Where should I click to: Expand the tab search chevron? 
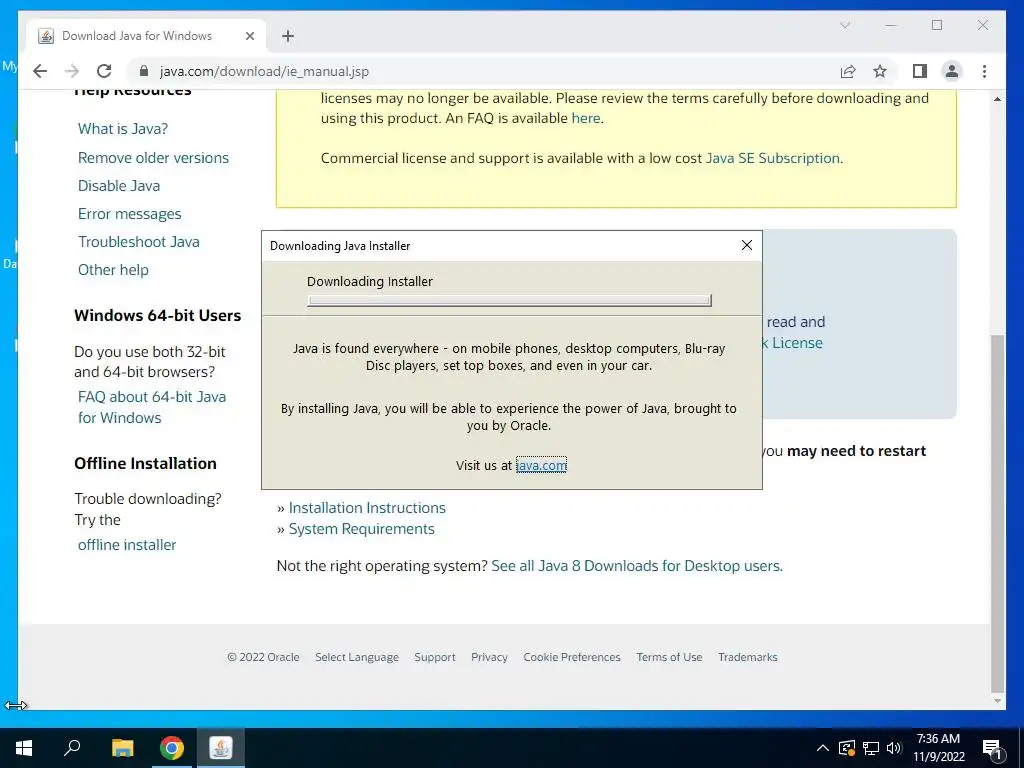(x=844, y=25)
